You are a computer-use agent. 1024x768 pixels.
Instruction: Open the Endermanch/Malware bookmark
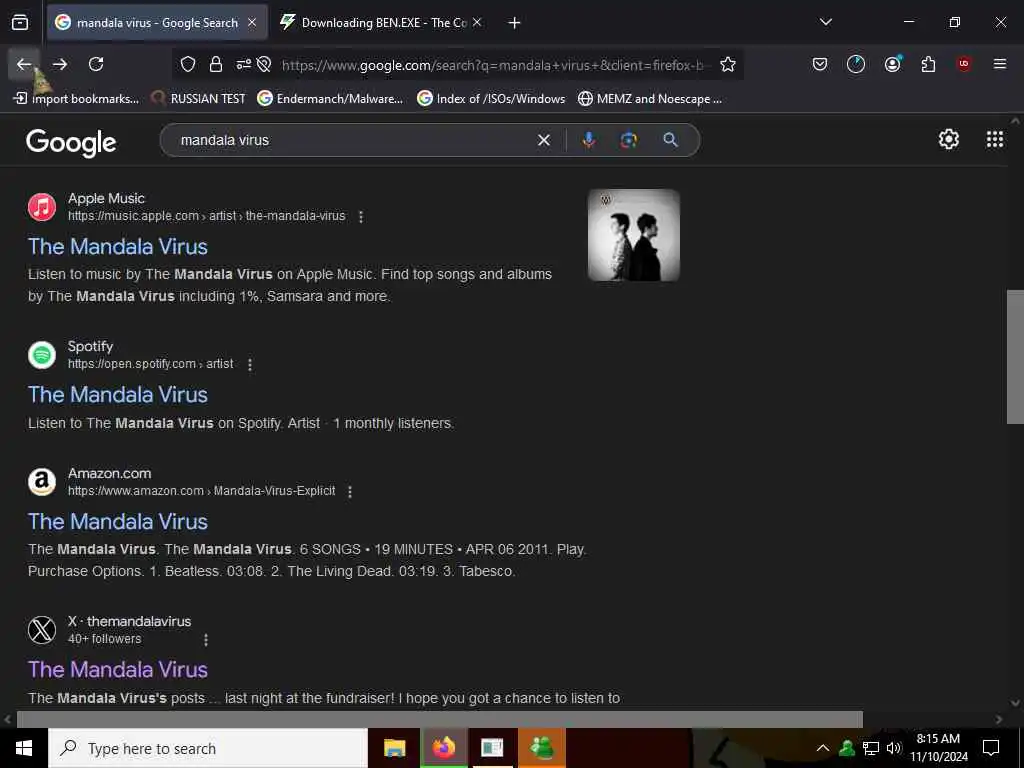tap(330, 99)
